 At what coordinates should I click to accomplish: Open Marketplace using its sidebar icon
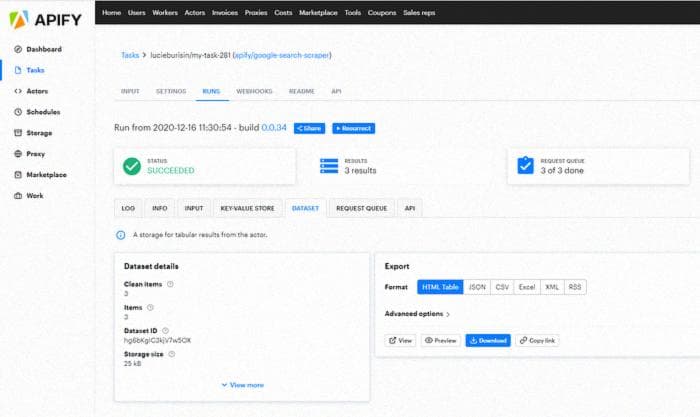18,175
